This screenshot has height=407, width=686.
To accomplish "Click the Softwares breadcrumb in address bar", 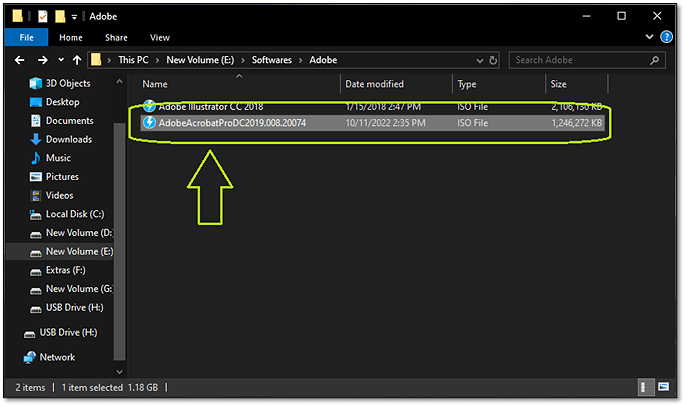I will pyautogui.click(x=252, y=60).
